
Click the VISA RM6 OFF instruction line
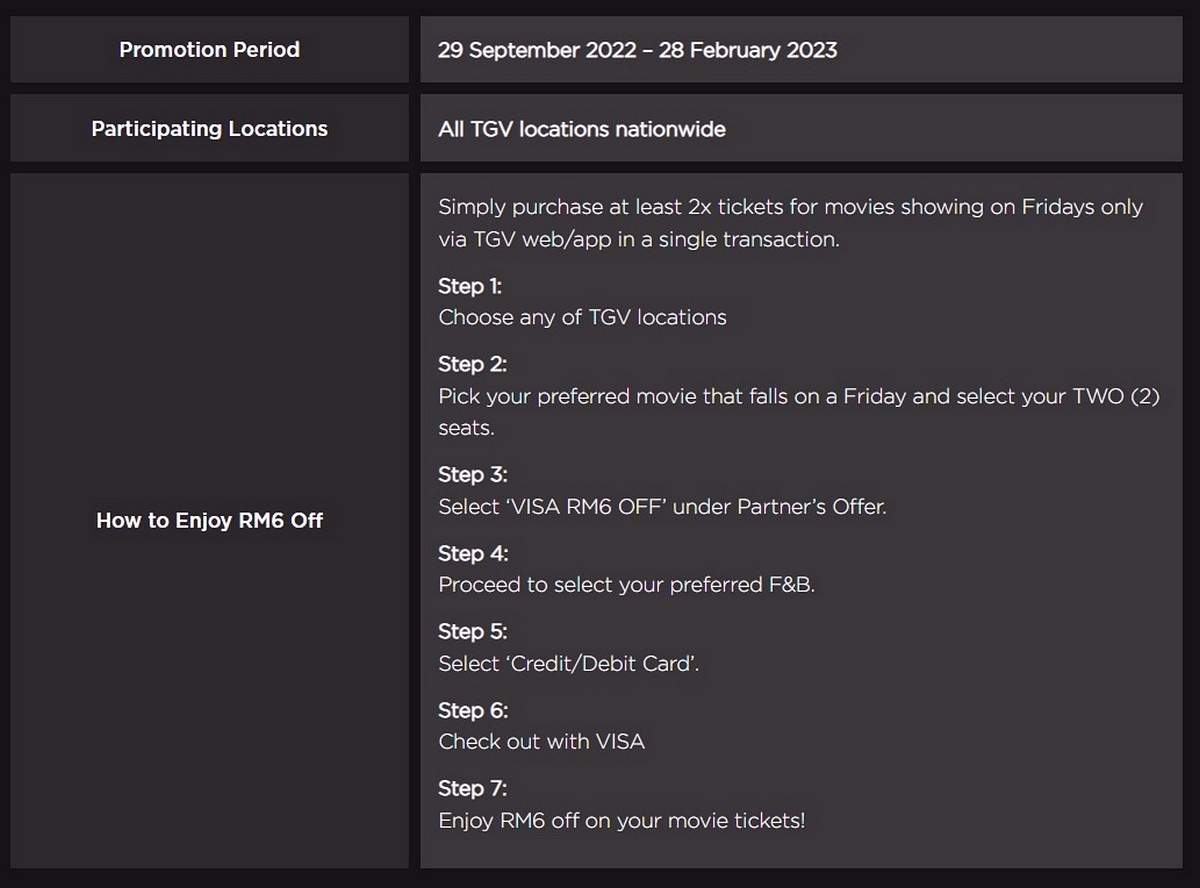point(662,506)
